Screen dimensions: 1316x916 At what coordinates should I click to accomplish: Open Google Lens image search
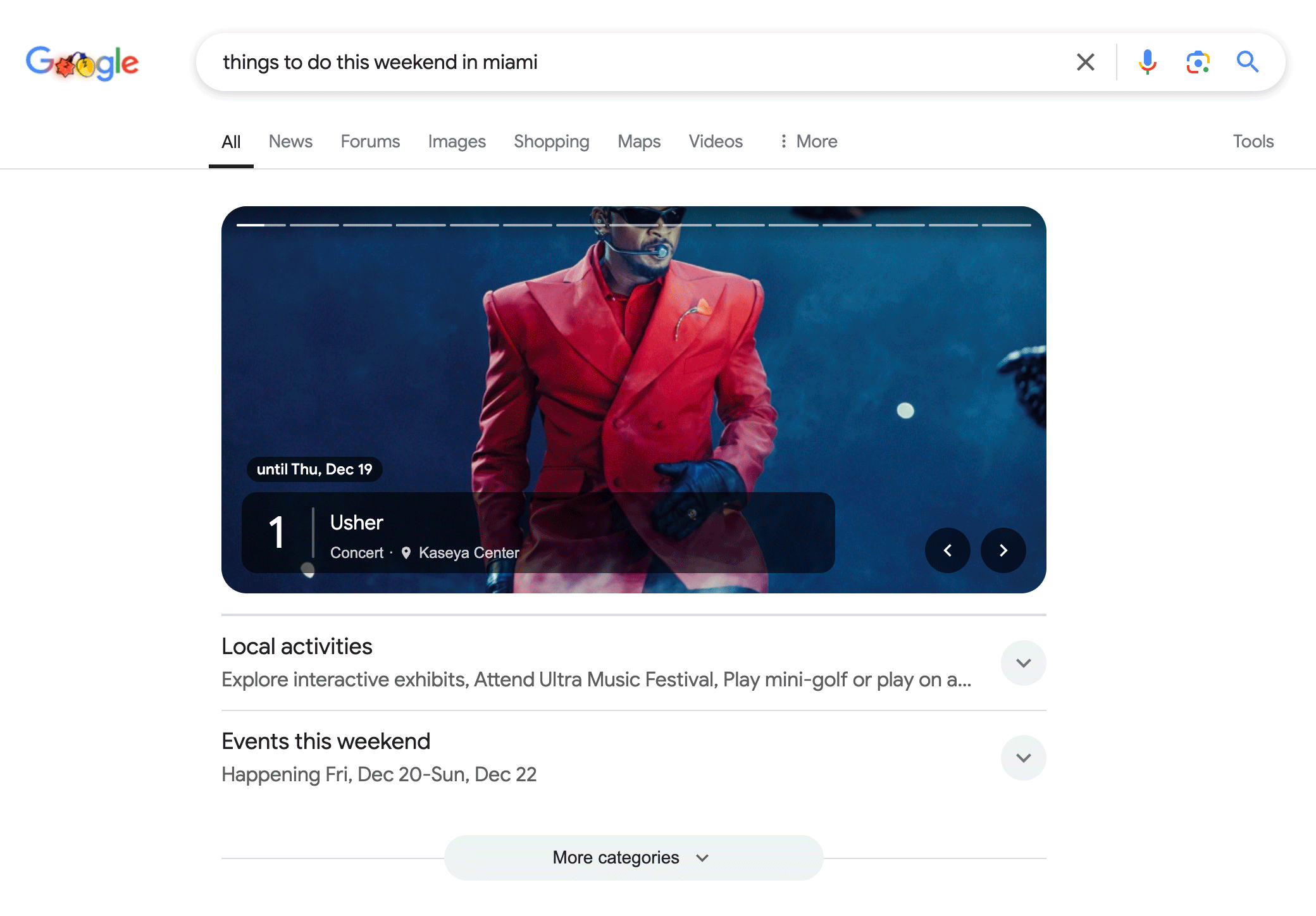pos(1198,61)
